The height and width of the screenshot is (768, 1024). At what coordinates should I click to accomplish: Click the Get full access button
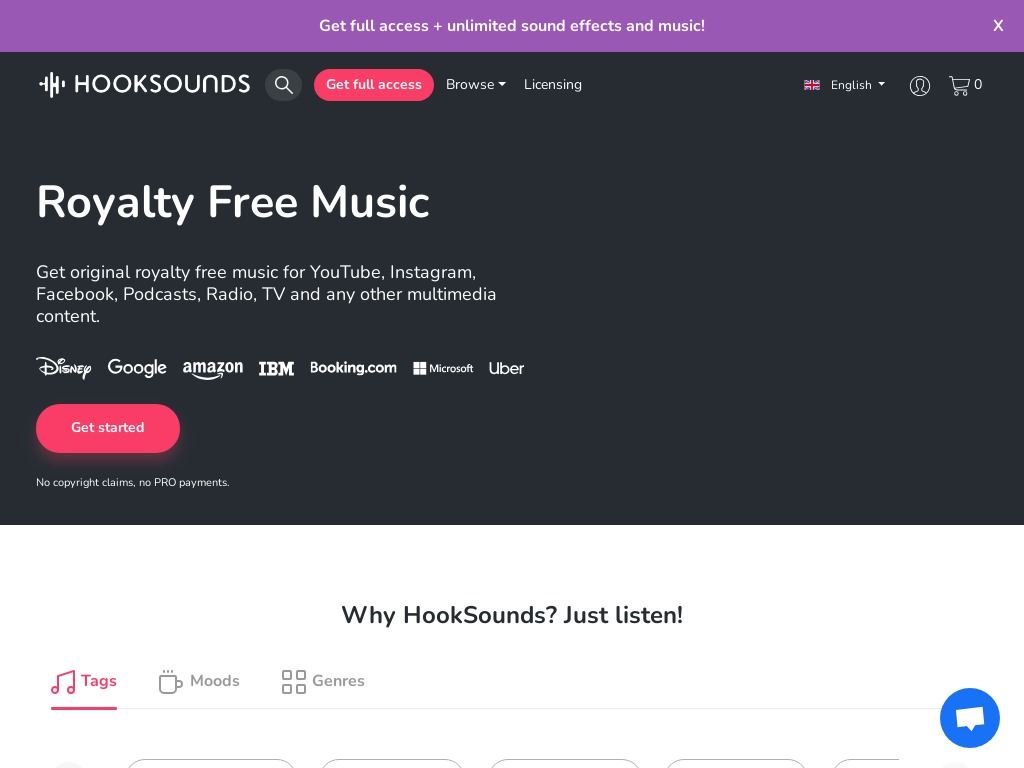point(374,85)
